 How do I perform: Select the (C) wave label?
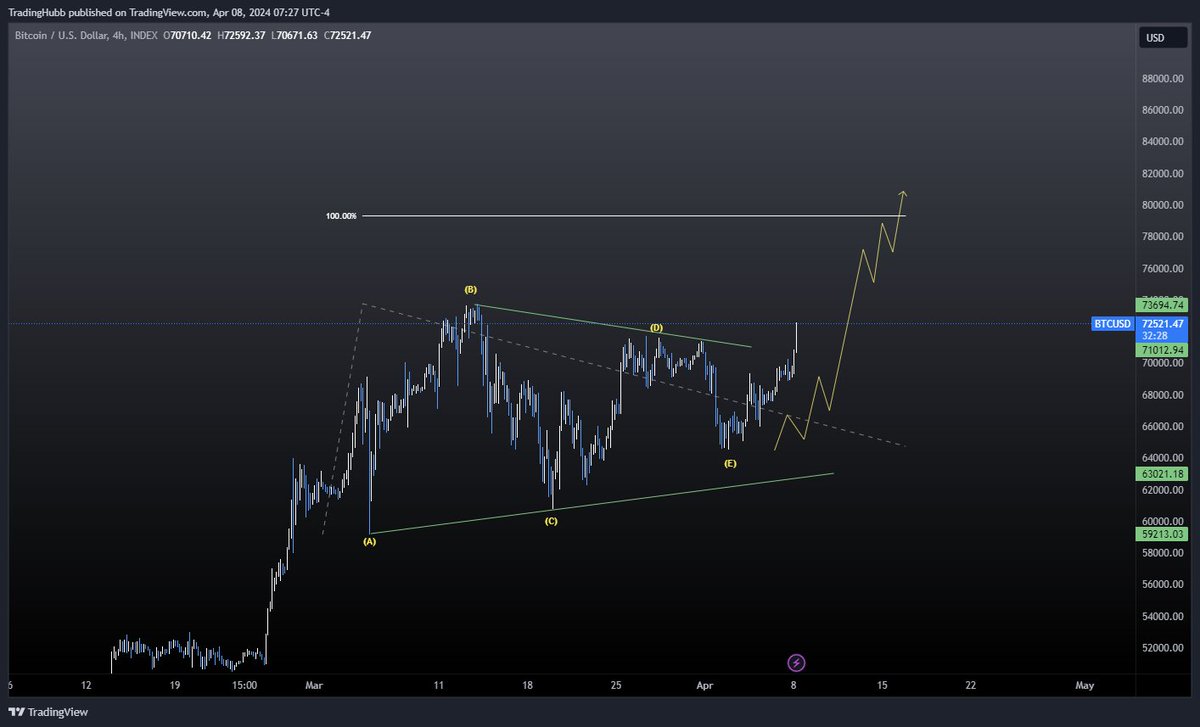click(551, 521)
